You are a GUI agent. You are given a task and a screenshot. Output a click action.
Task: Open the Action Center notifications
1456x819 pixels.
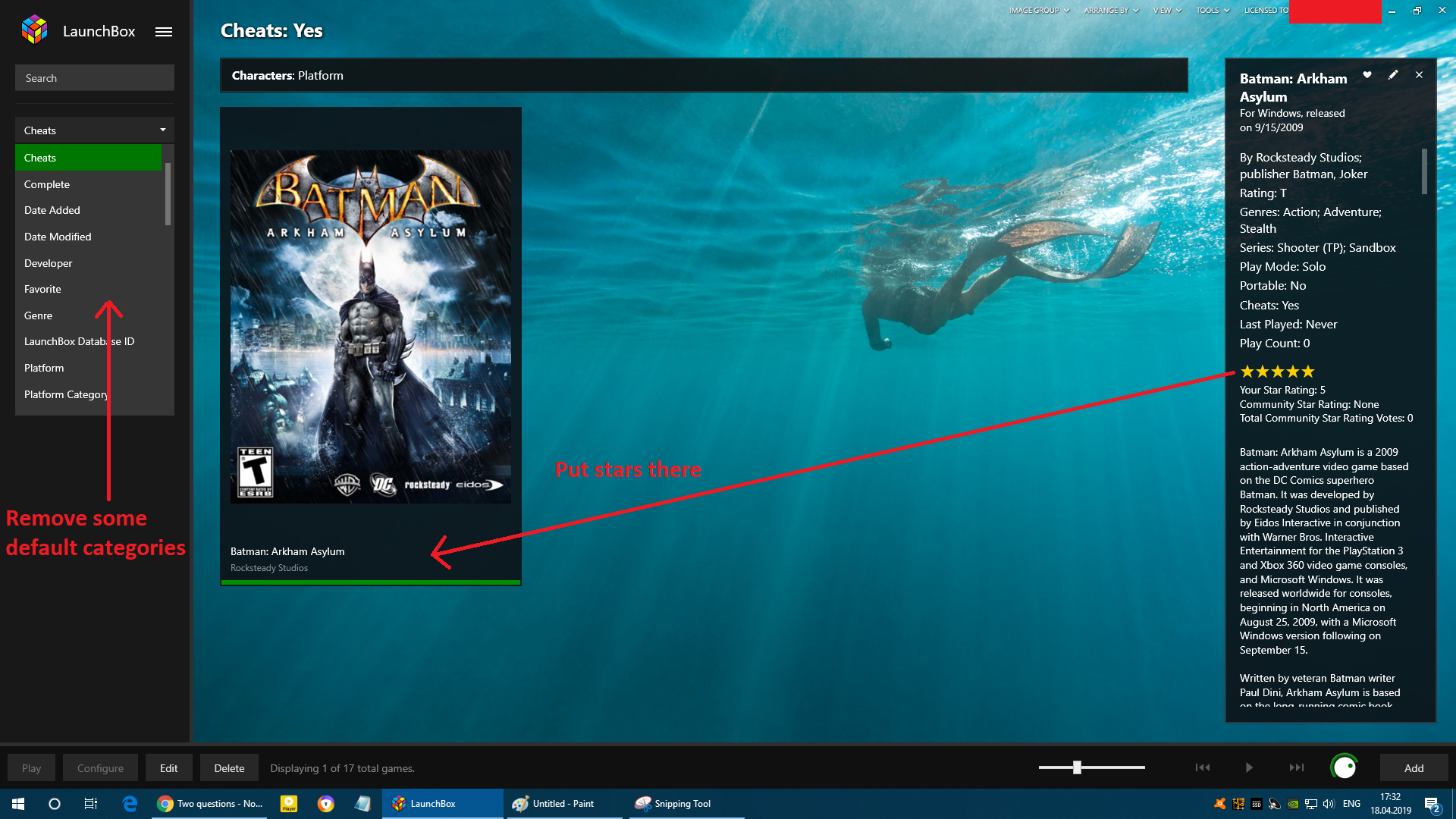click(1432, 805)
